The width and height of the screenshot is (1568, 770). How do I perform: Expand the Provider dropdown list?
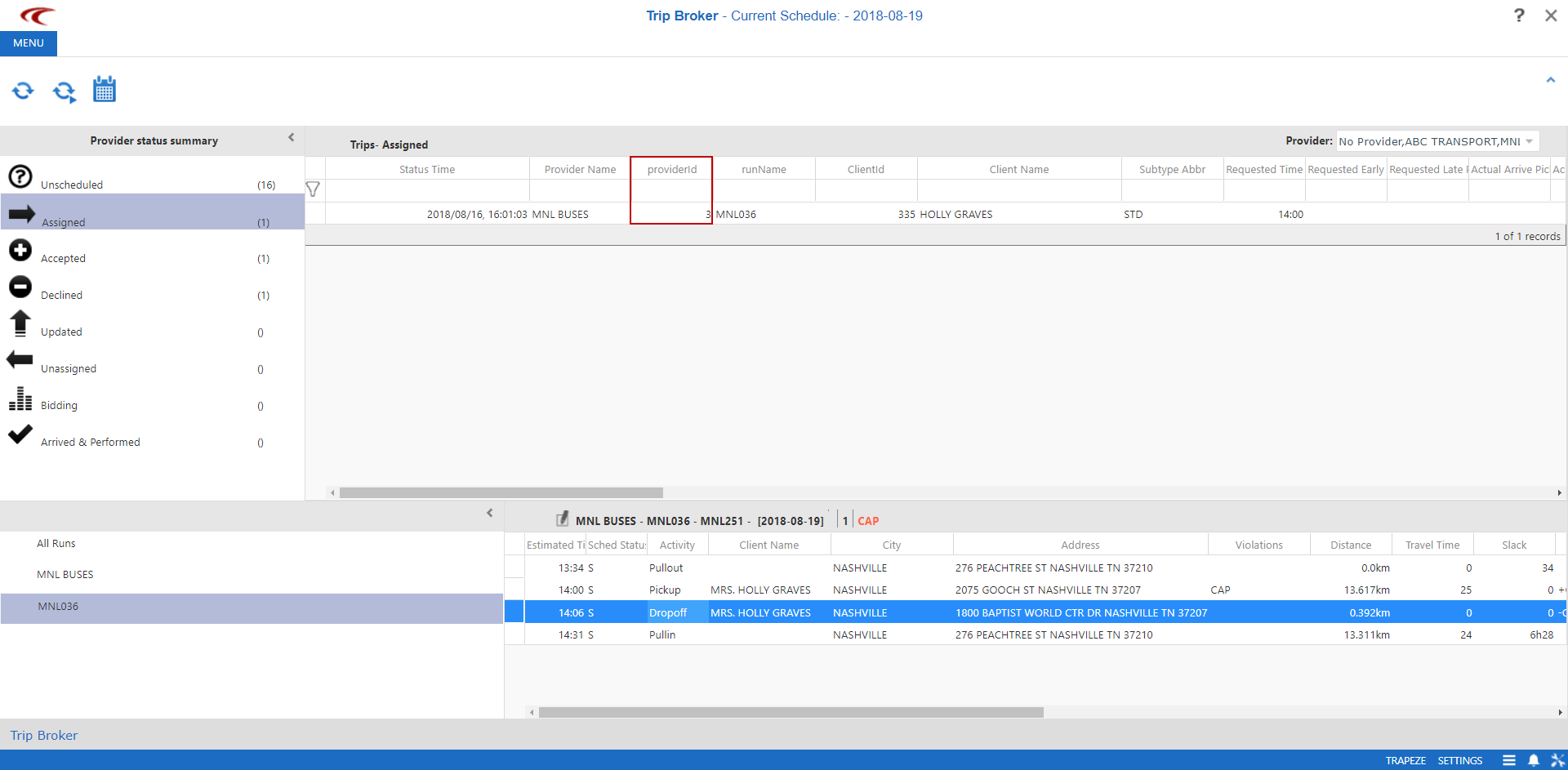click(1529, 141)
